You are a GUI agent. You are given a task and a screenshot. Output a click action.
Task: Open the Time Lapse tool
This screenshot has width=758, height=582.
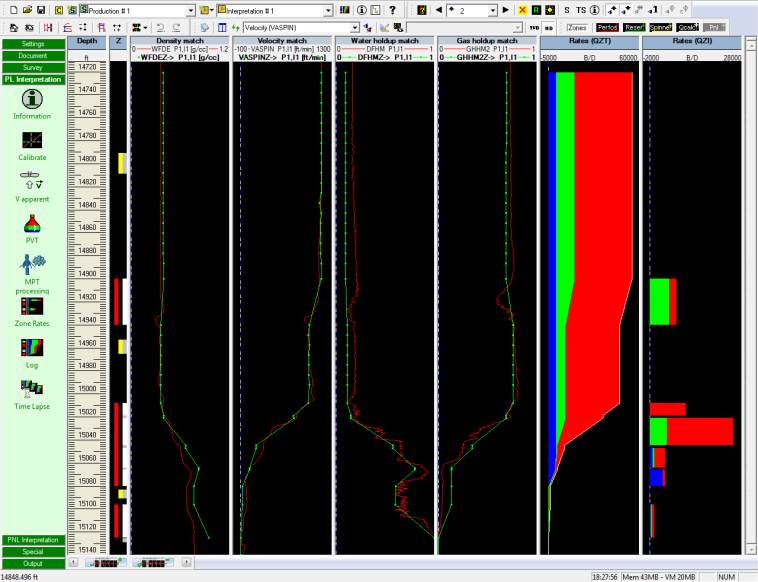pyautogui.click(x=32, y=390)
